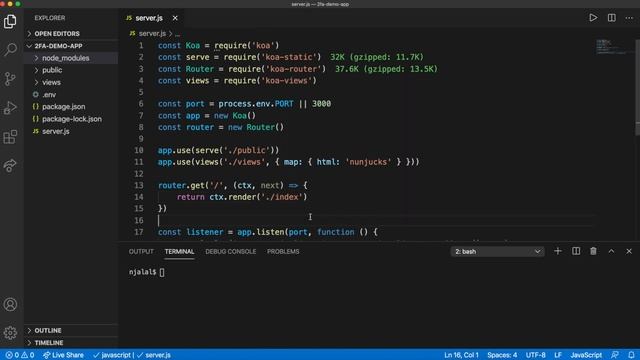
Task: Click the server.js item in status bar
Action: (x=154, y=355)
